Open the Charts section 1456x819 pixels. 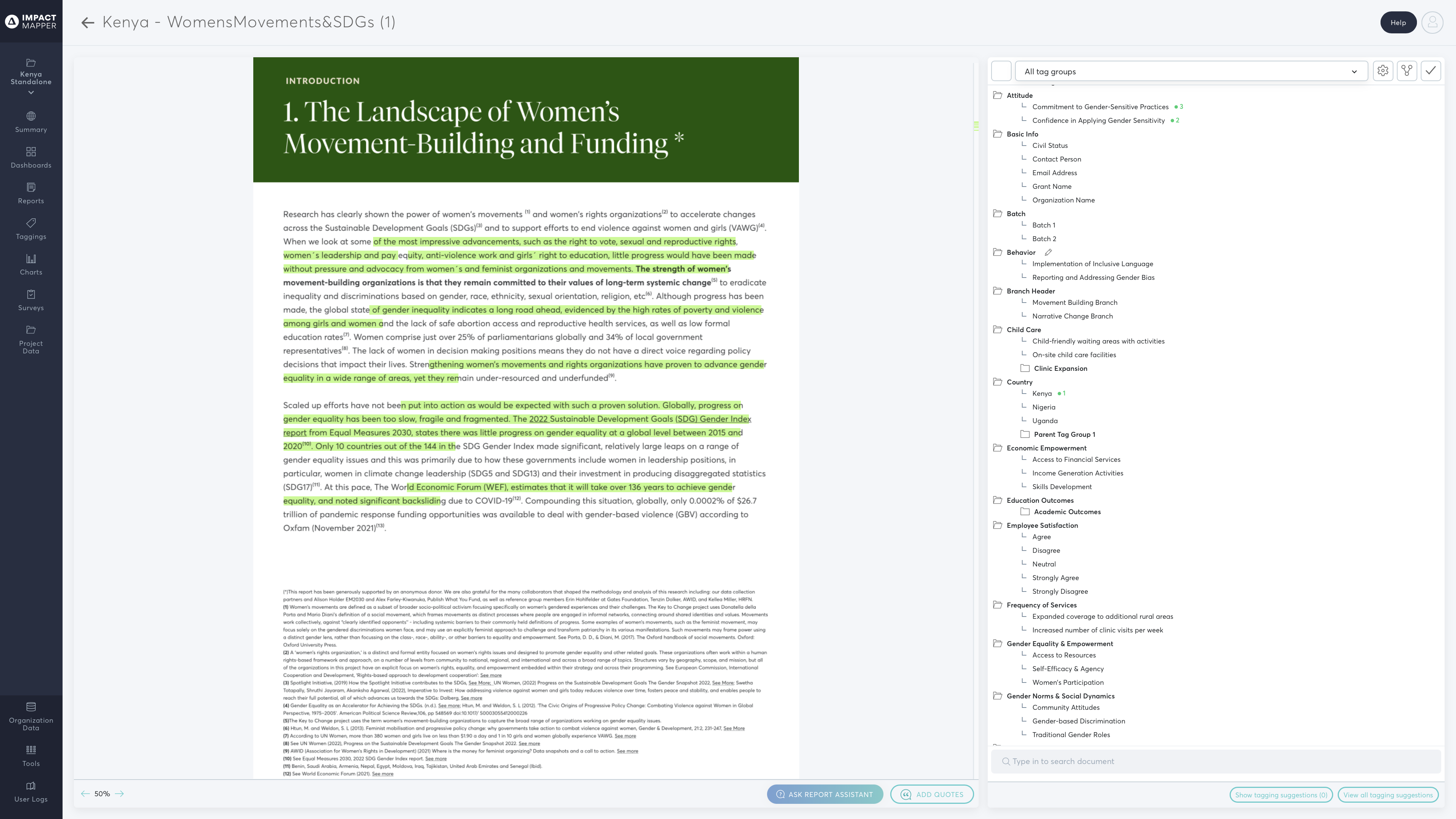31,265
